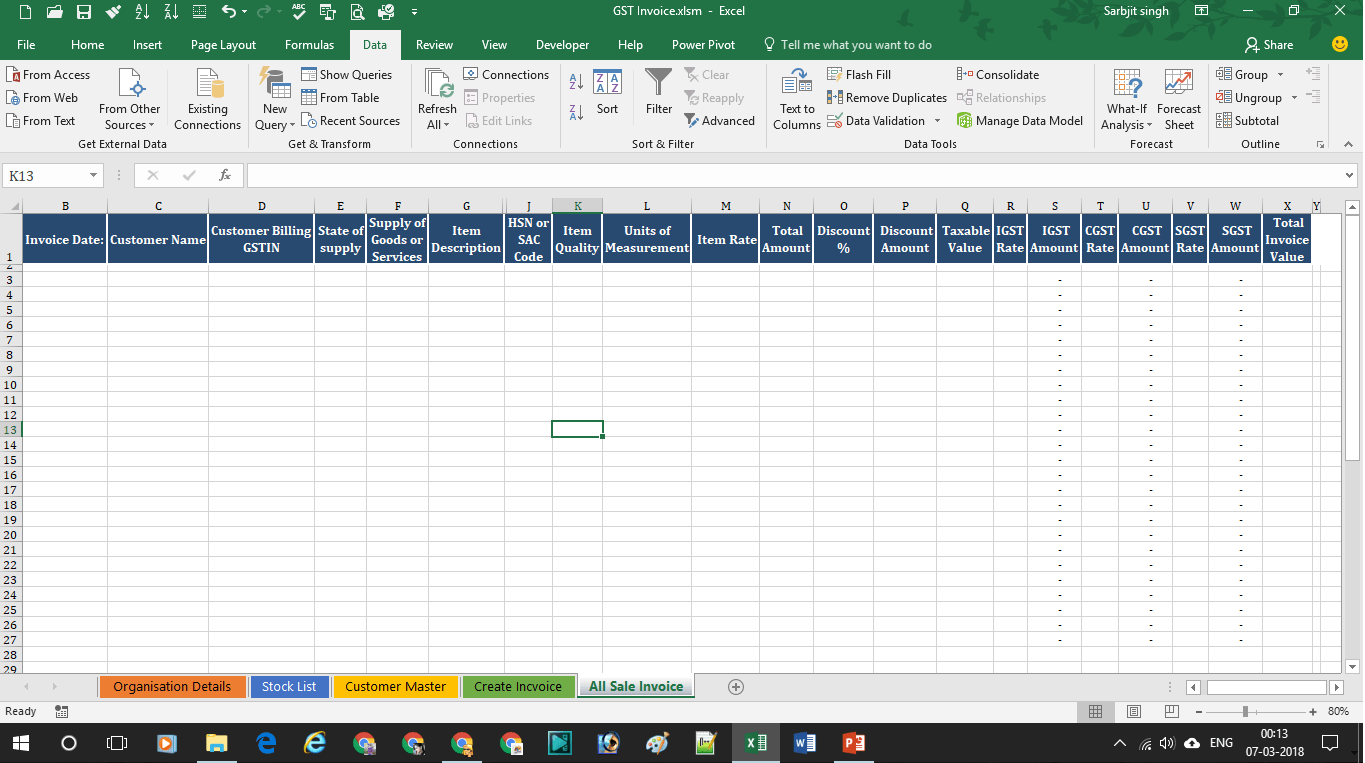1365x763 pixels.
Task: Open Consolidate tool
Action: pyautogui.click(x=998, y=75)
